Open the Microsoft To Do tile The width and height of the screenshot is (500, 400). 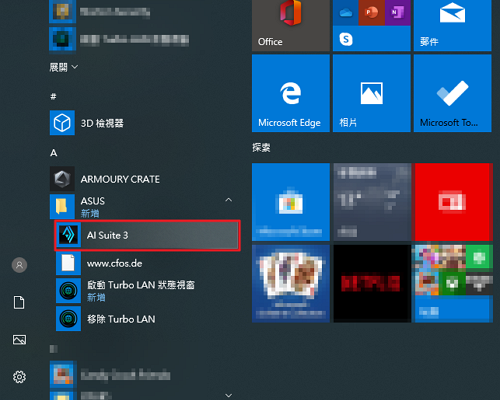pyautogui.click(x=452, y=93)
